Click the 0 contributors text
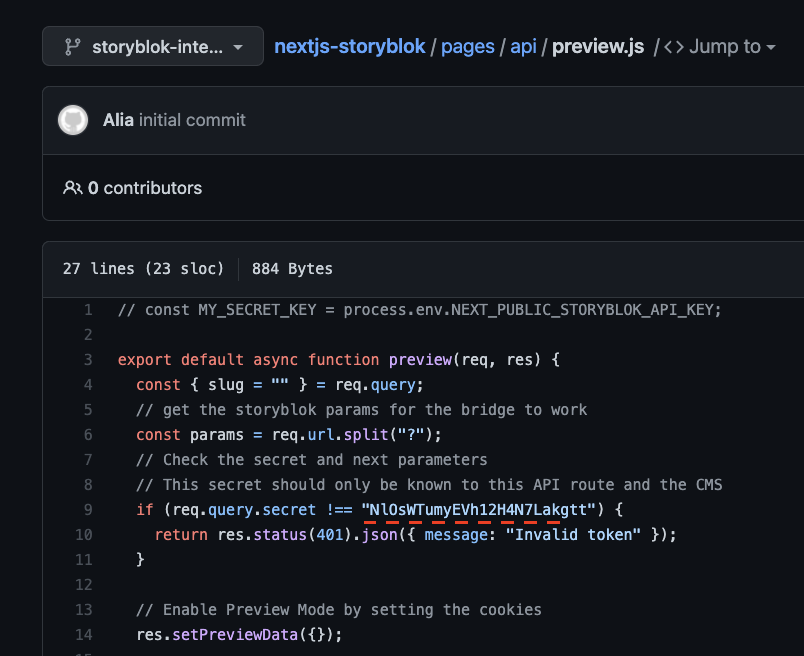 145,188
